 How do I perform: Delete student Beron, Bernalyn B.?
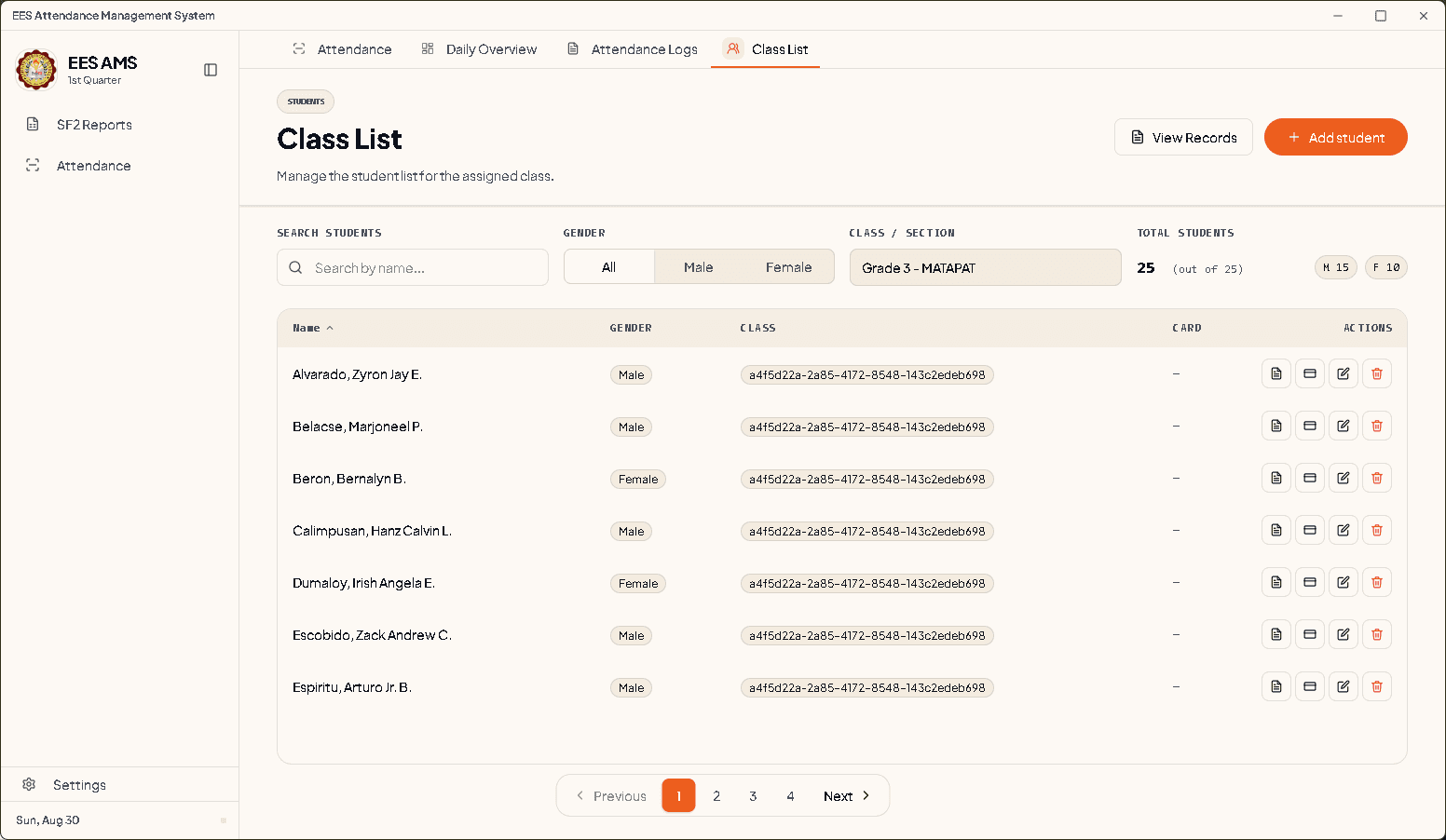pyautogui.click(x=1377, y=478)
